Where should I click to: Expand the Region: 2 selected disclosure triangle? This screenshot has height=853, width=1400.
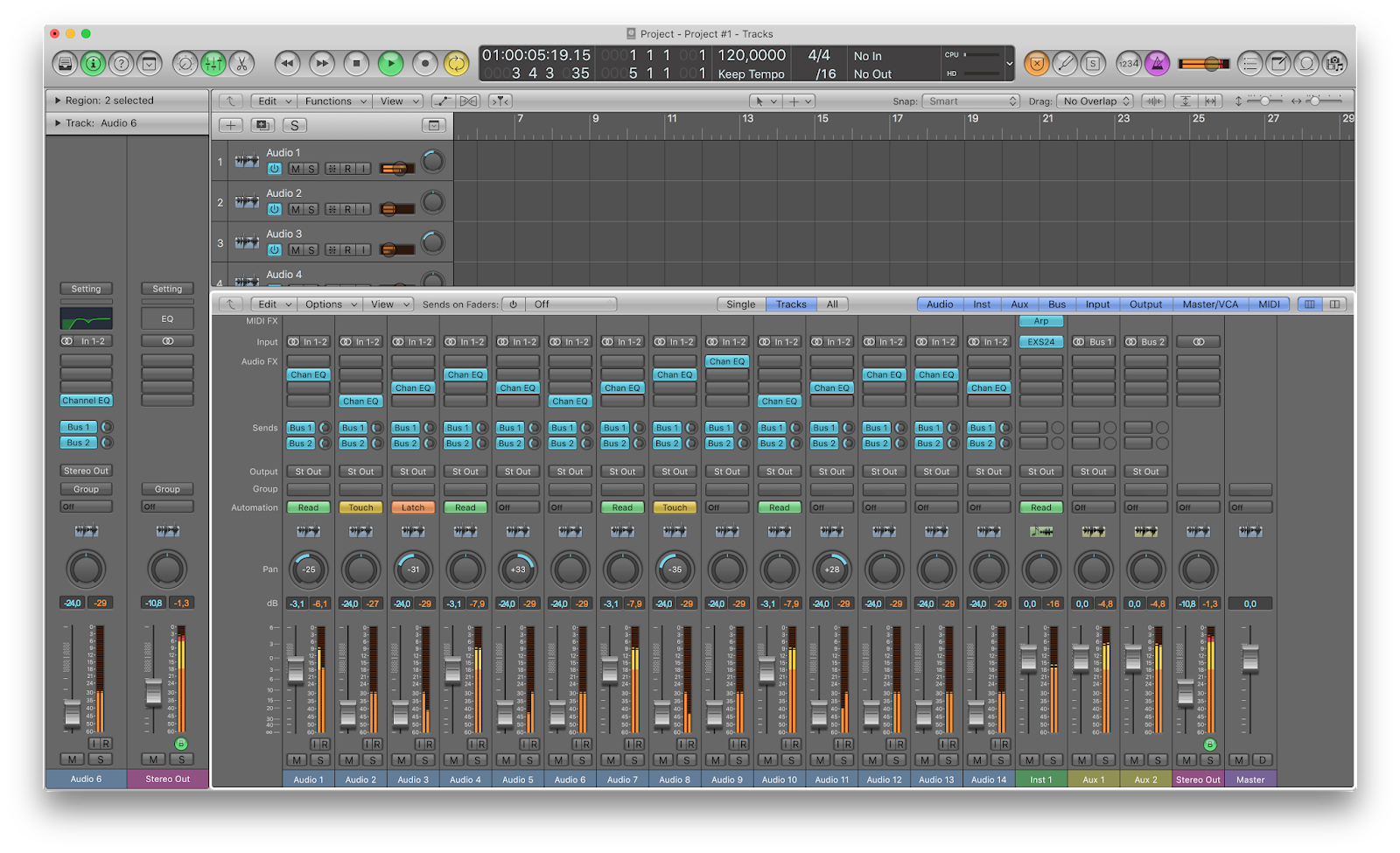coord(58,101)
